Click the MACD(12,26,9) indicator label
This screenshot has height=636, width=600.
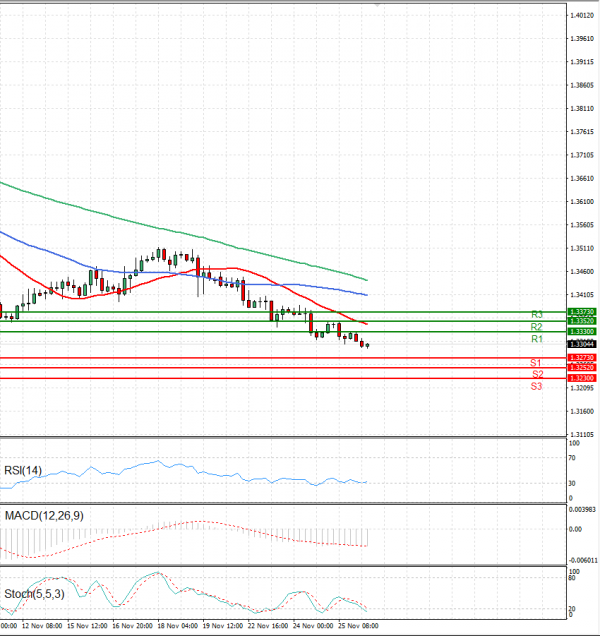tap(43, 515)
